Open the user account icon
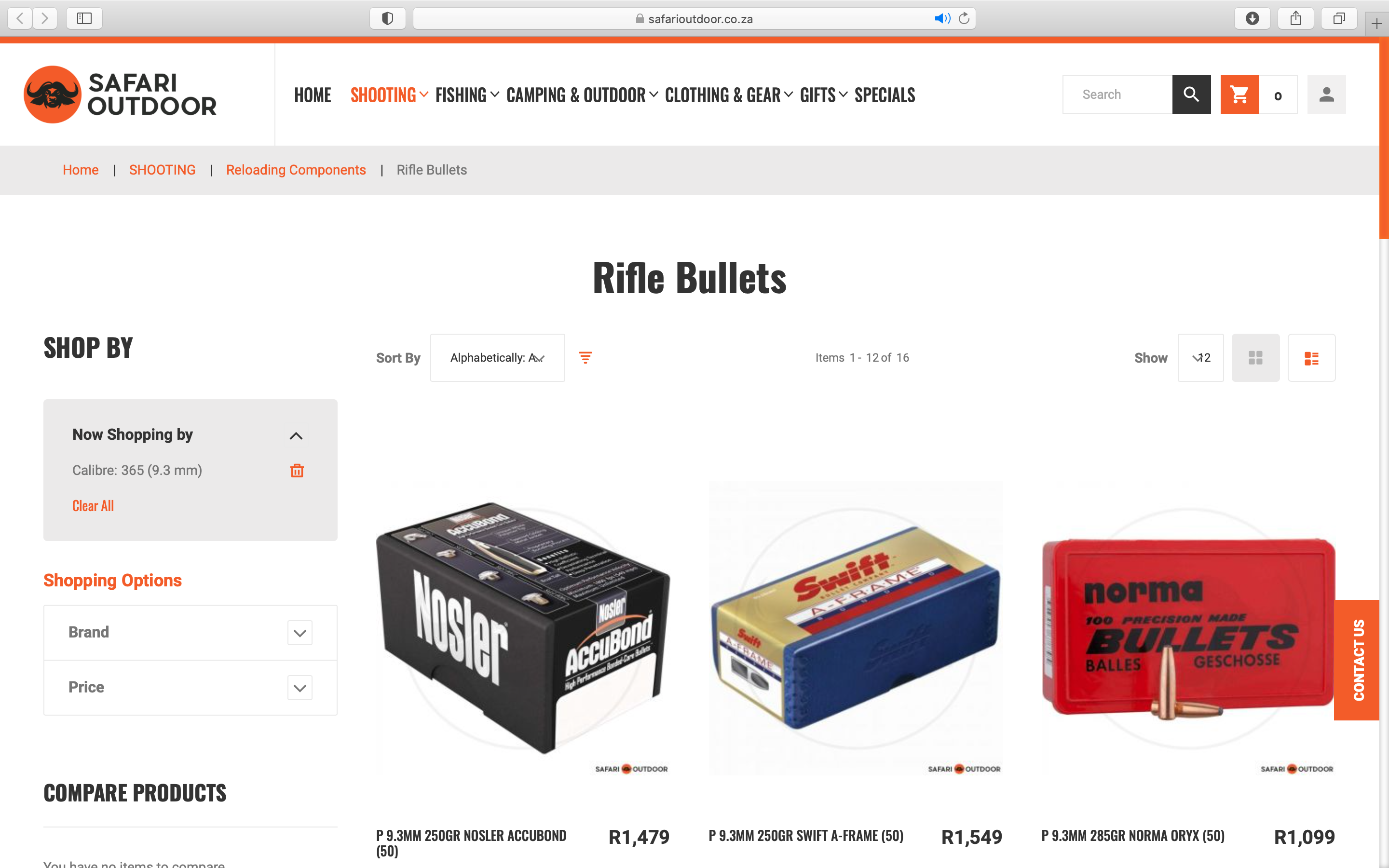This screenshot has width=1389, height=868. tap(1326, 94)
